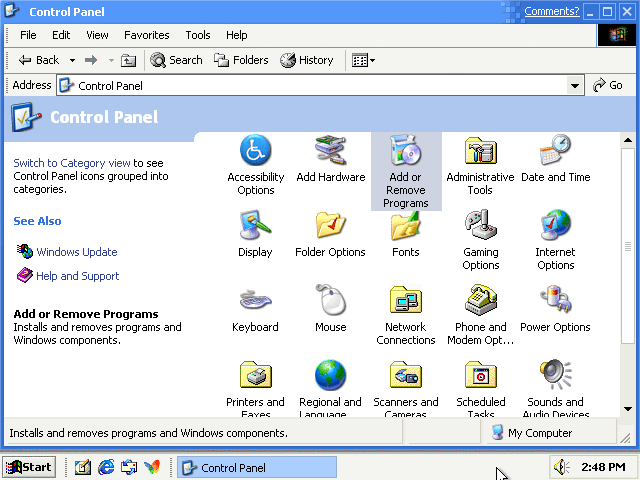
Task: Open the Mouse settings icon
Action: point(330,302)
